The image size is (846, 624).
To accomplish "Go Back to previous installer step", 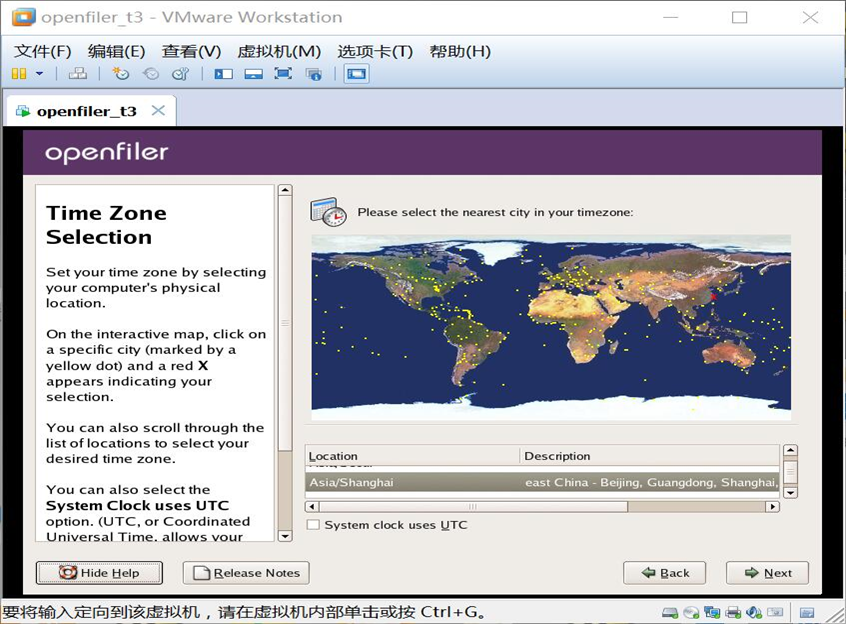I will (664, 573).
